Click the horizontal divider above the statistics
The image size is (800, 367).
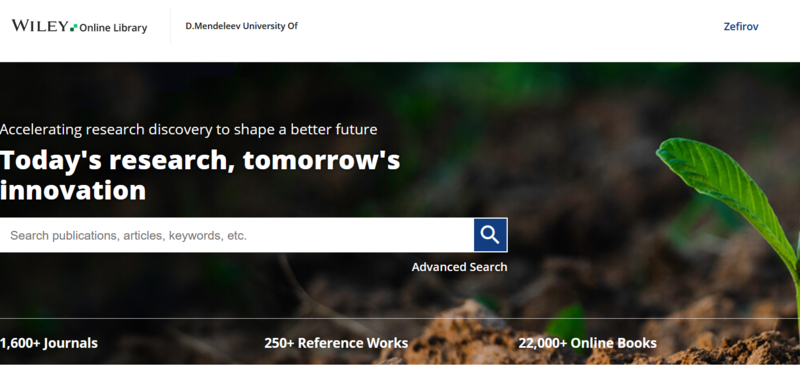pos(400,319)
